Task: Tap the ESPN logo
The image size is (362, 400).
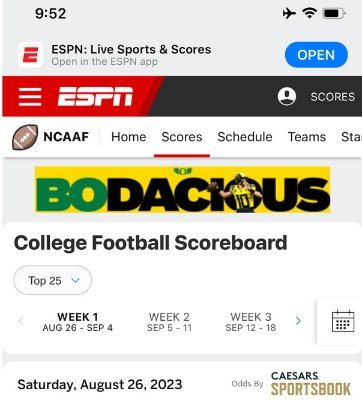Action: click(95, 97)
